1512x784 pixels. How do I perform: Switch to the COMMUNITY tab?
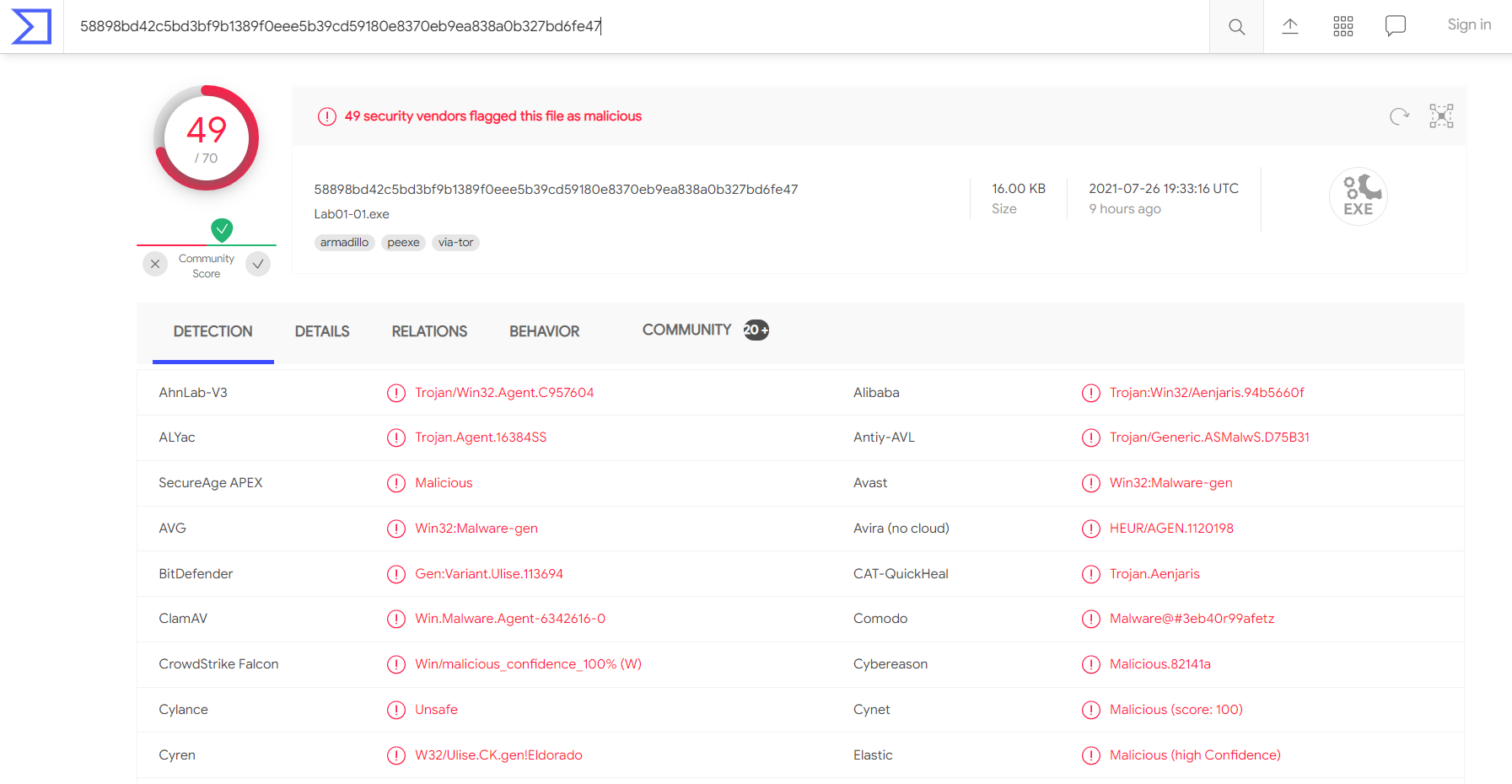686,330
